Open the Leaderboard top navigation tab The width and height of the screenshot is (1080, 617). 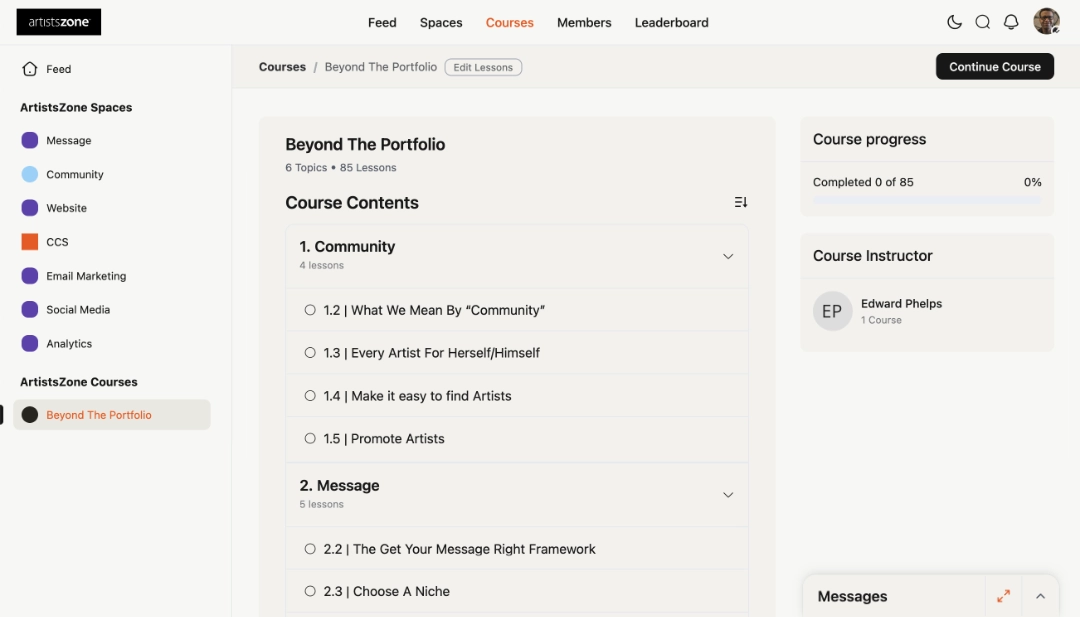pyautogui.click(x=672, y=23)
